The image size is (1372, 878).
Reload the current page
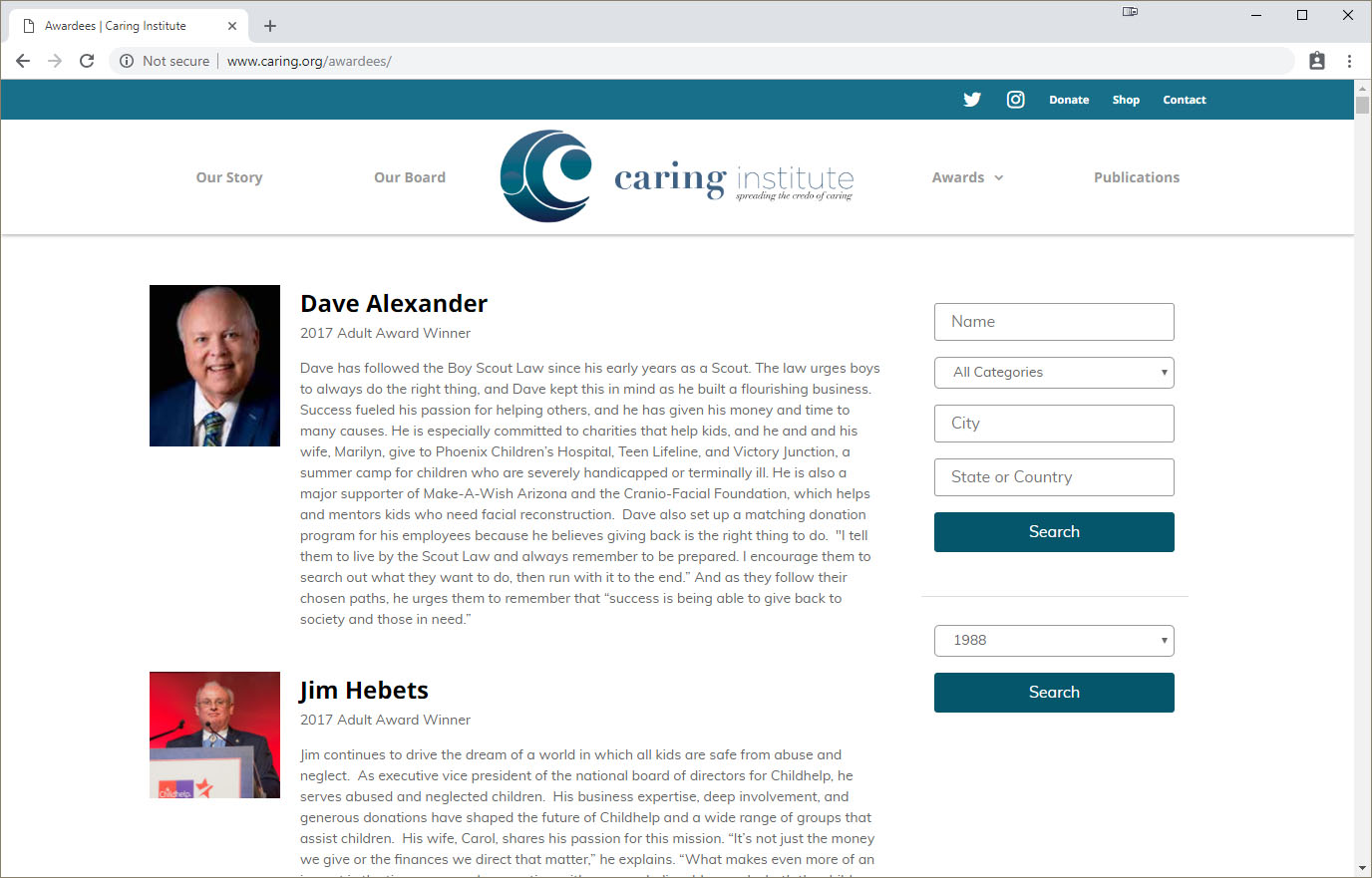[x=87, y=61]
